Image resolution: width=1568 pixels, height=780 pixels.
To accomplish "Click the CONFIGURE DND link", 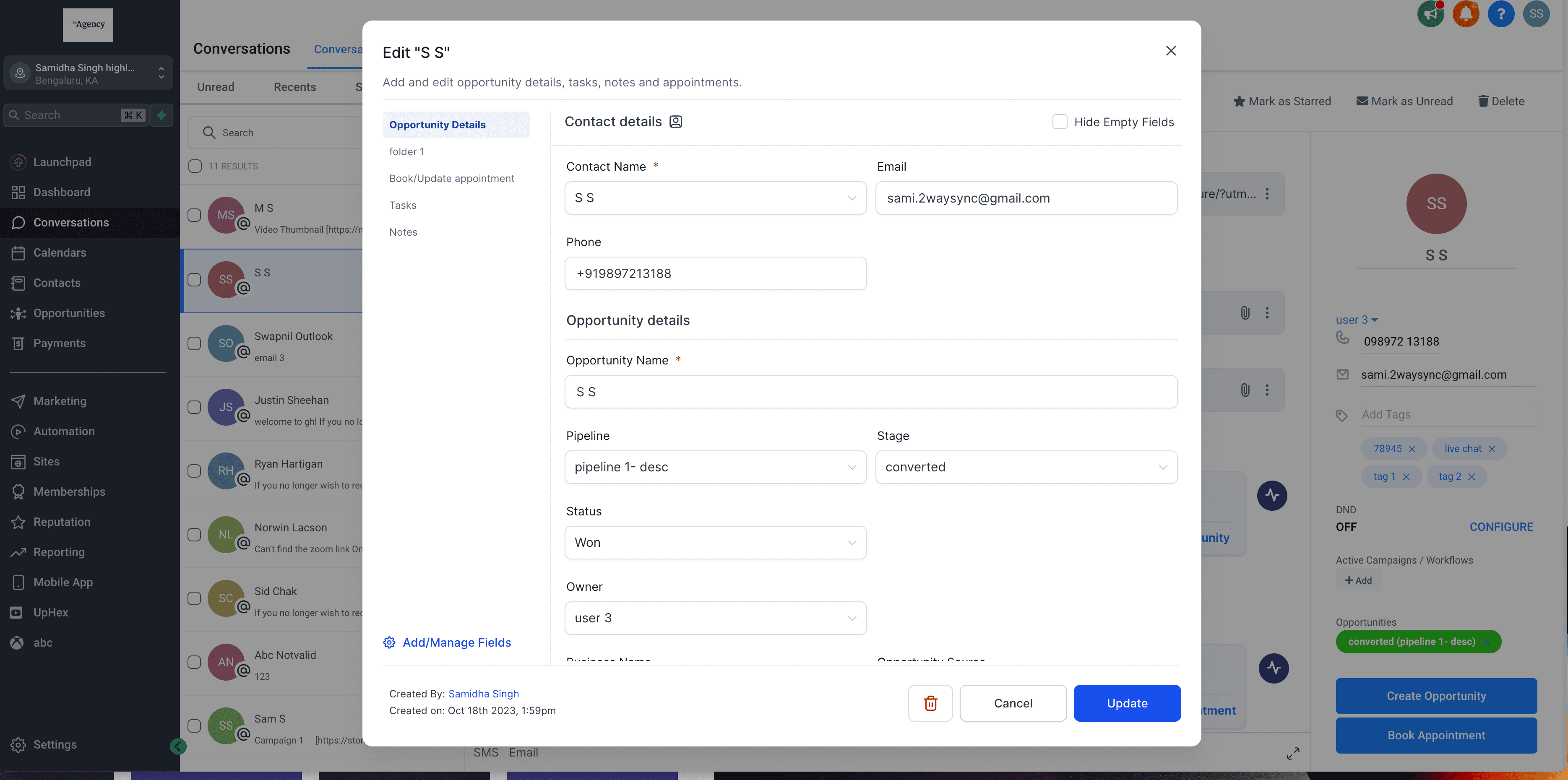I will pos(1501,527).
